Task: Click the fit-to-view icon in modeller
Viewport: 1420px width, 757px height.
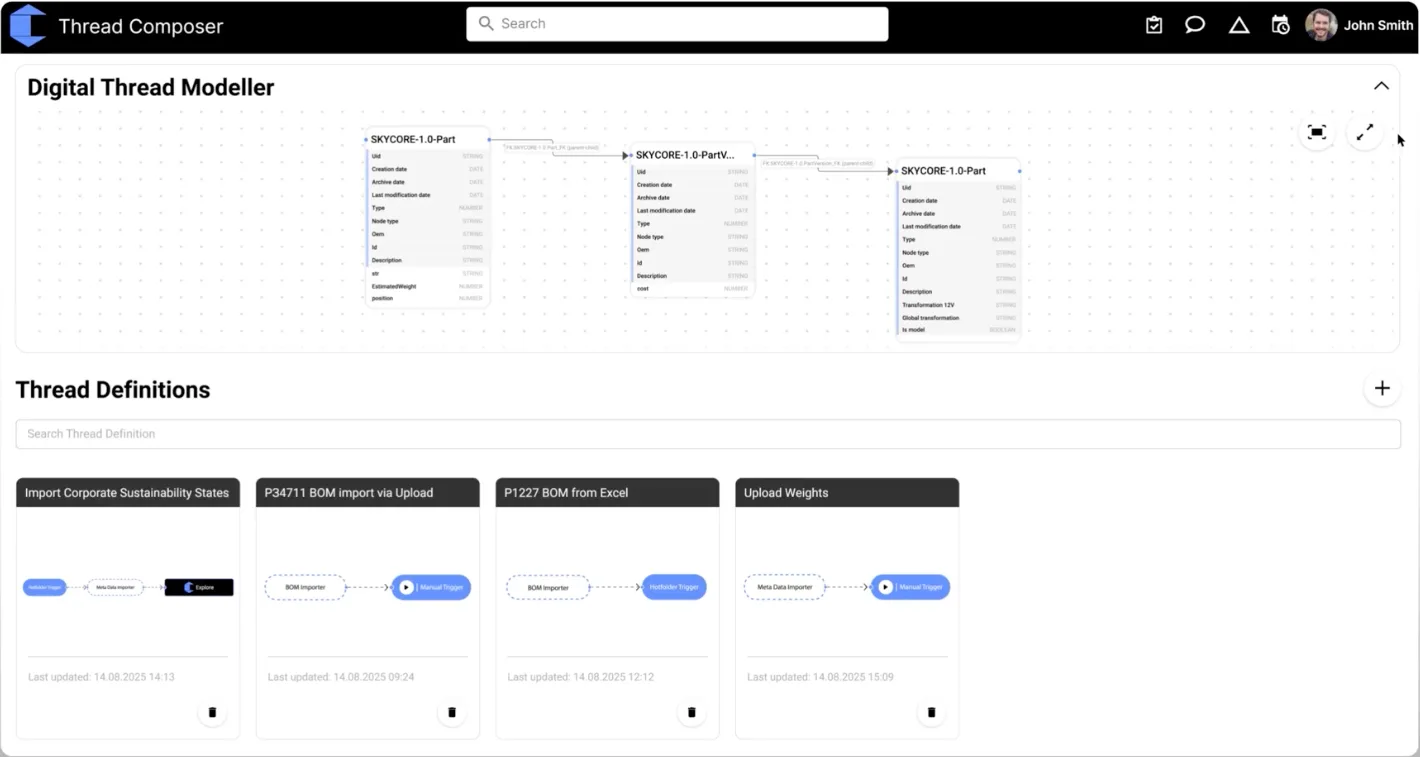Action: [1317, 132]
